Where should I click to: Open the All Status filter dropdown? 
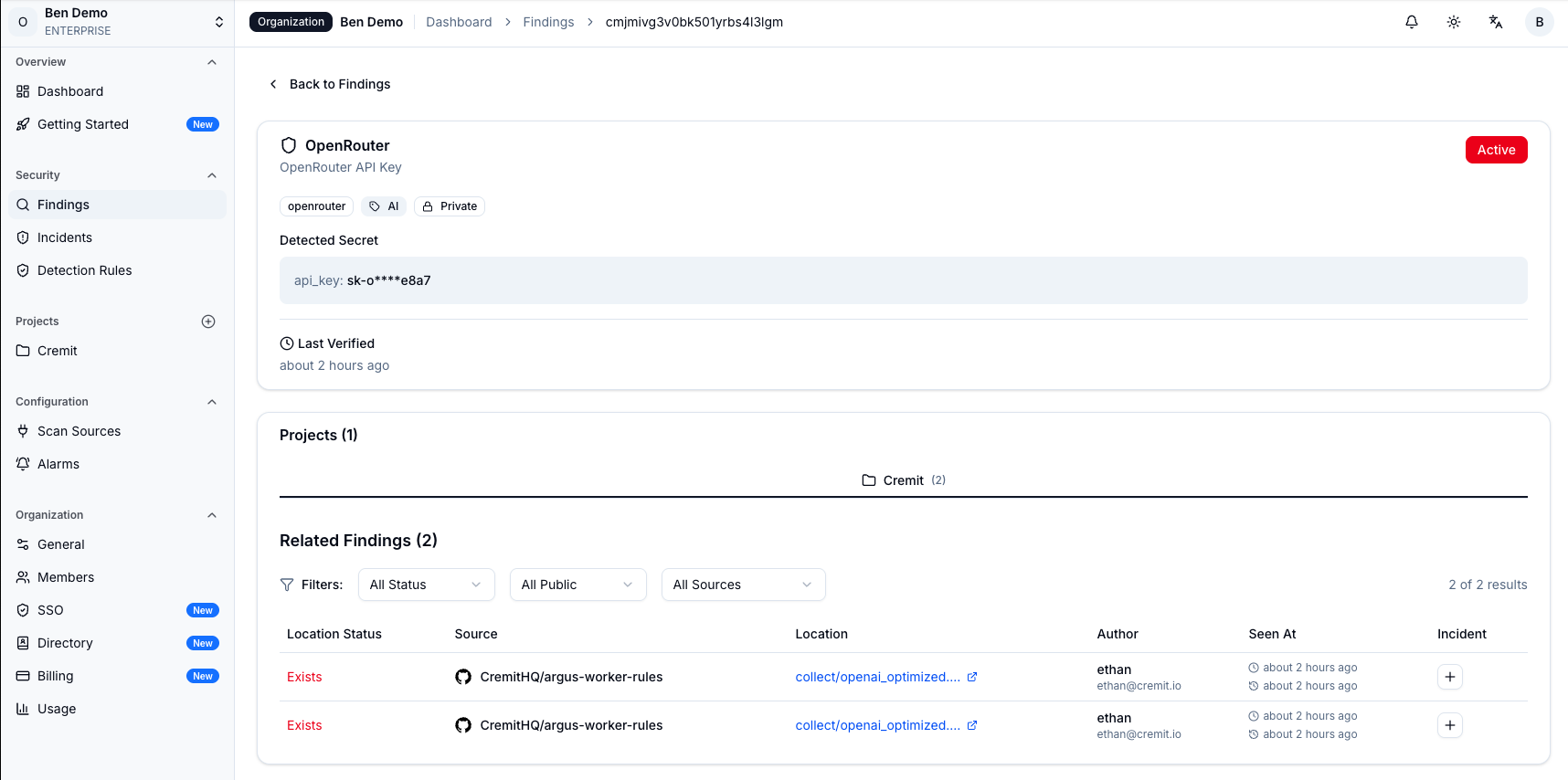(426, 585)
